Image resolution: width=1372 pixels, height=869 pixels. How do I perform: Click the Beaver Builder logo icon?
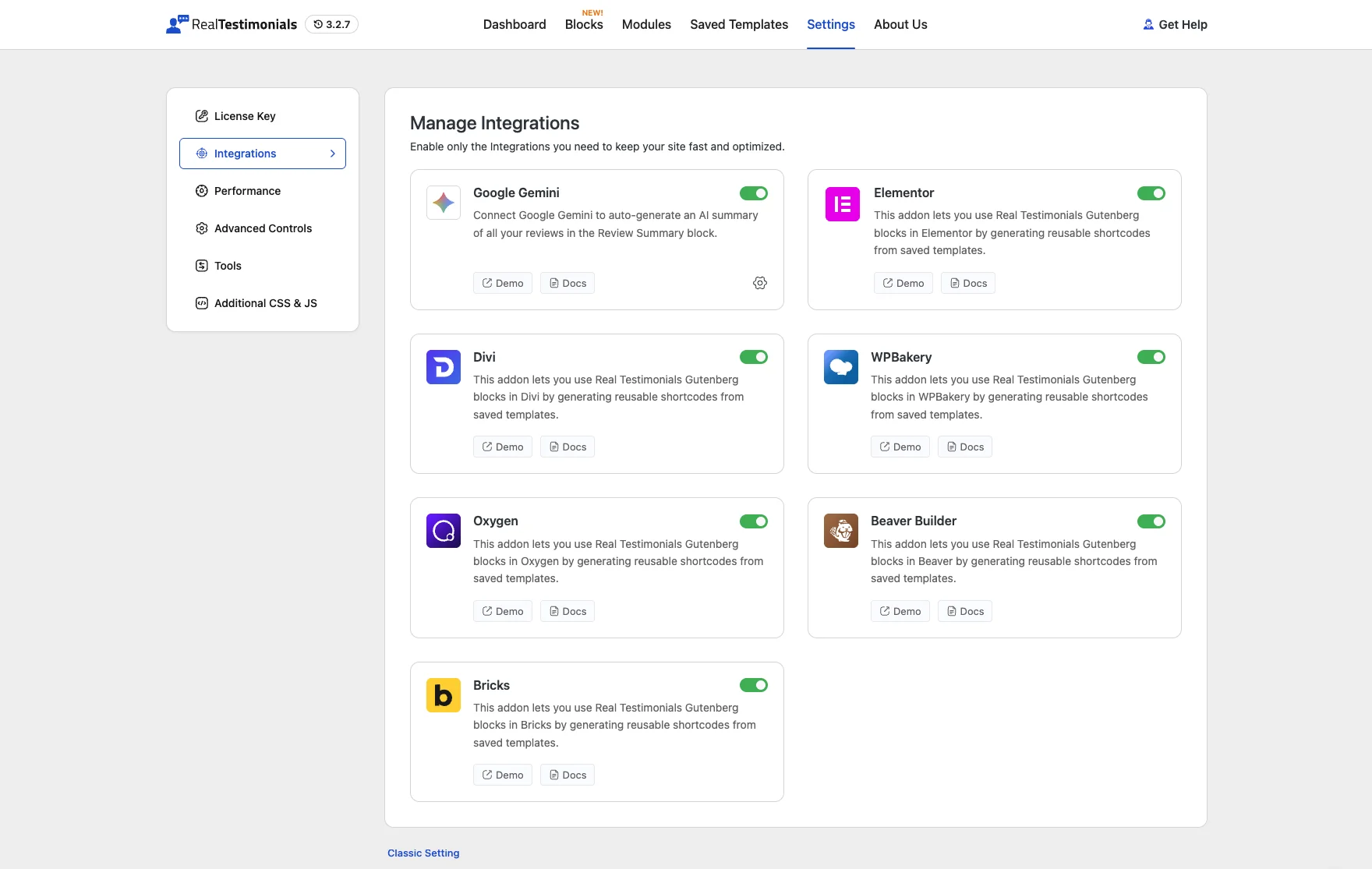pos(841,531)
